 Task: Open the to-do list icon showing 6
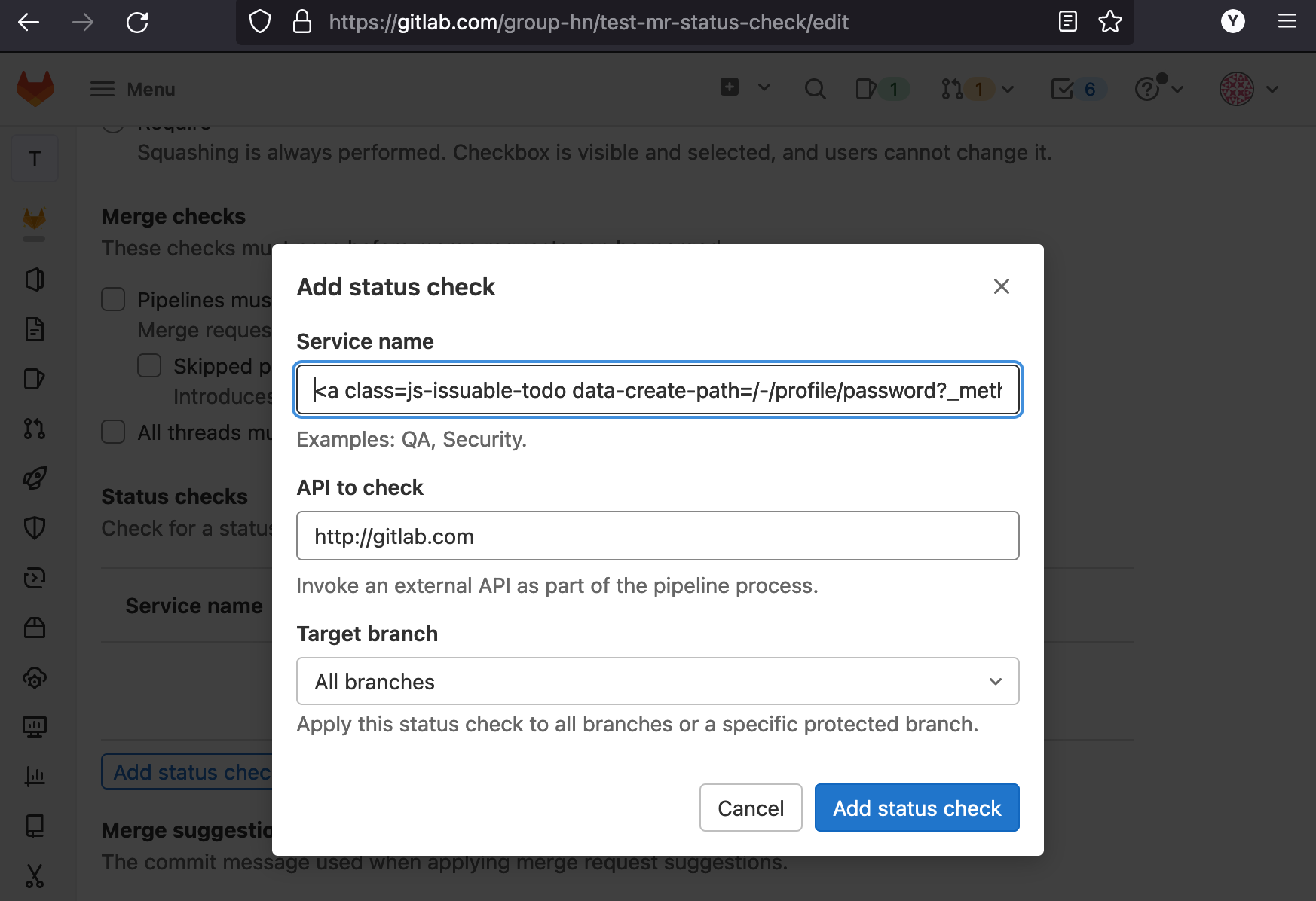(1078, 89)
